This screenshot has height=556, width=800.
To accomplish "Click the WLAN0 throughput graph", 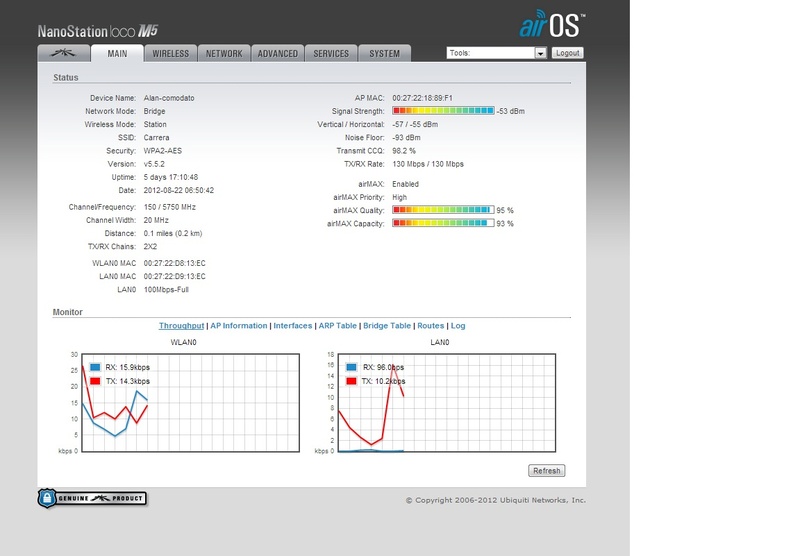I will pyautogui.click(x=190, y=403).
